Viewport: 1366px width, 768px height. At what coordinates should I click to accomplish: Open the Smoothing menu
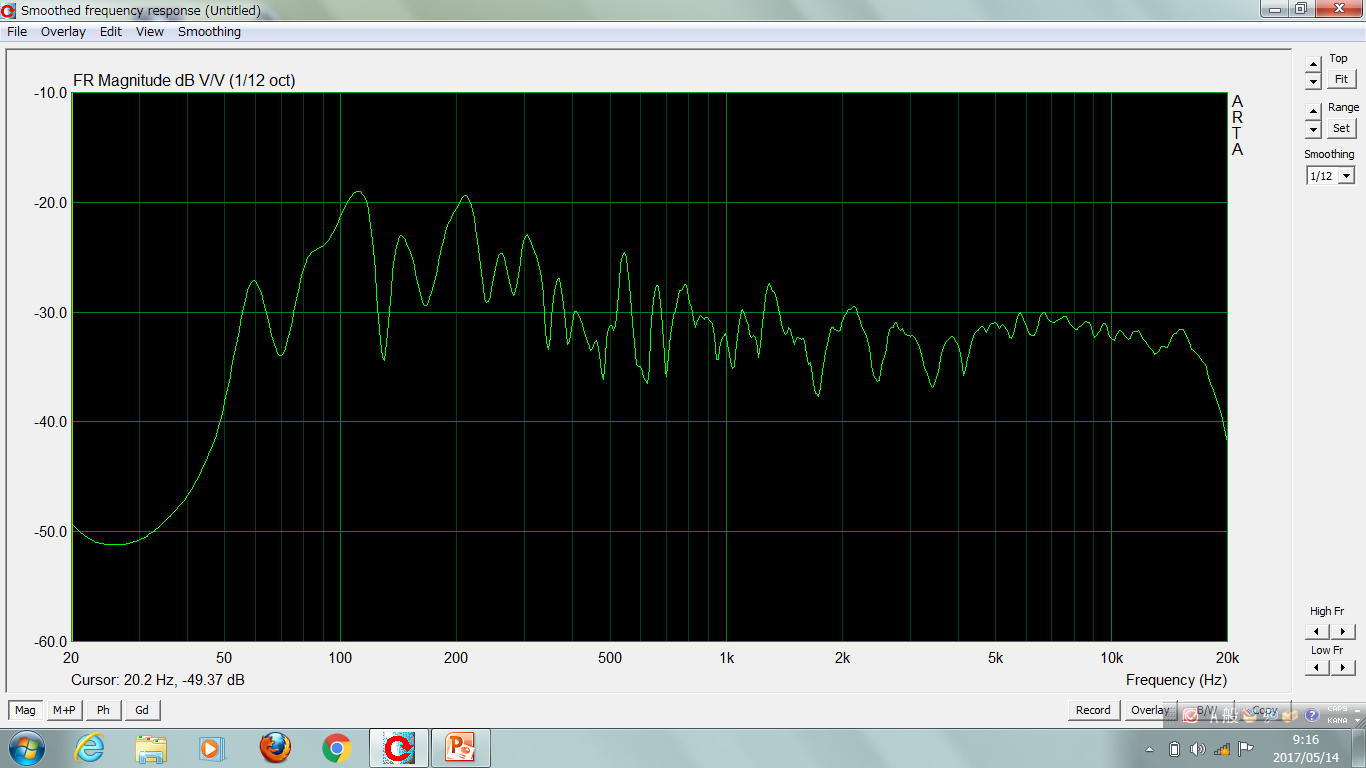(x=209, y=32)
